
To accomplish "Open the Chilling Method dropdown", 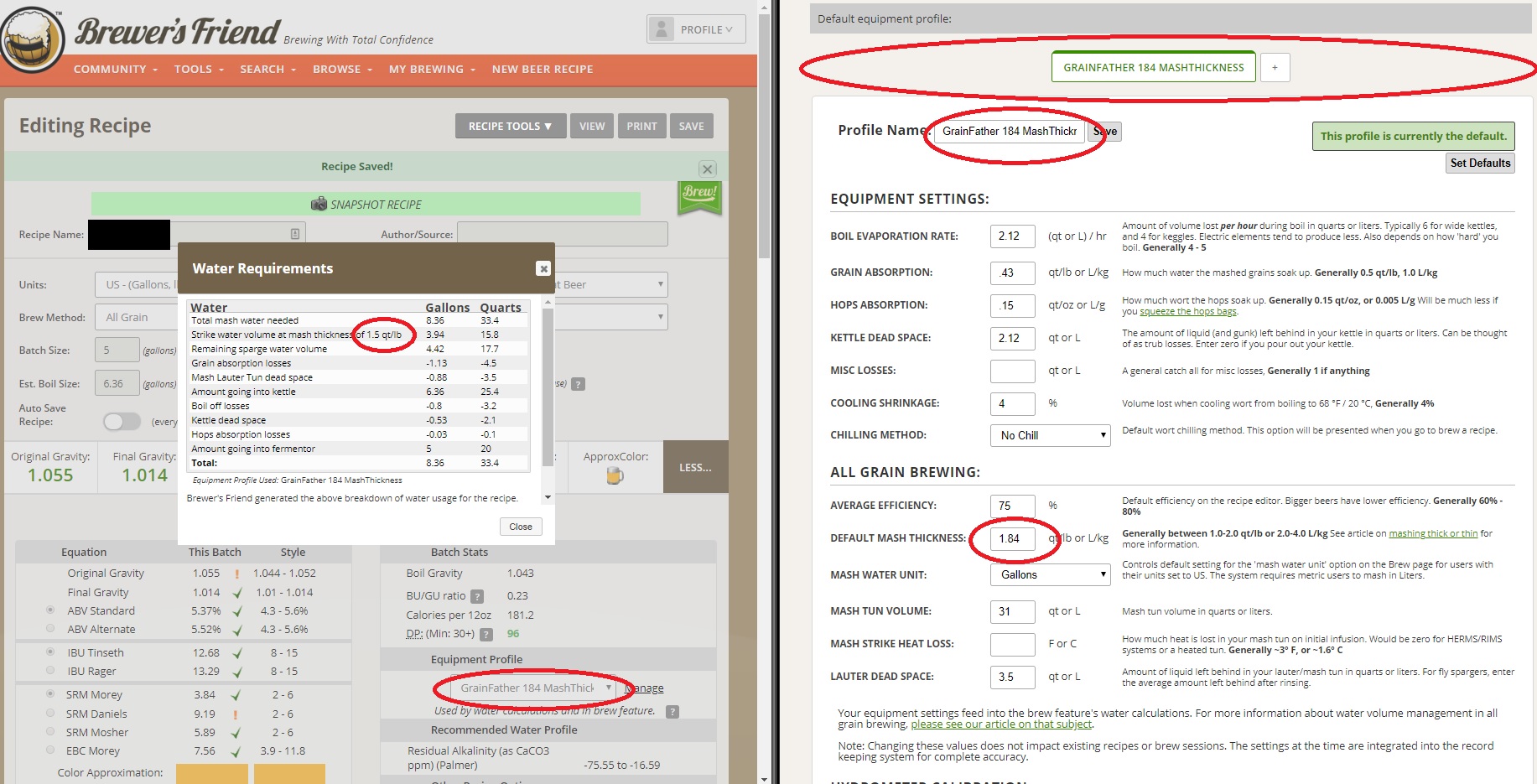I will coord(1050,435).
